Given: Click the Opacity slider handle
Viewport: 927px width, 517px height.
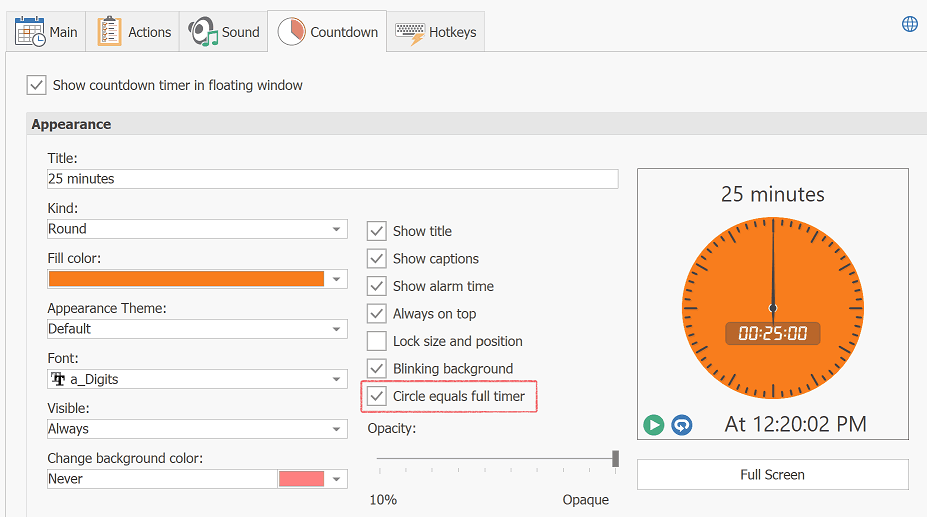Looking at the screenshot, I should pos(615,458).
